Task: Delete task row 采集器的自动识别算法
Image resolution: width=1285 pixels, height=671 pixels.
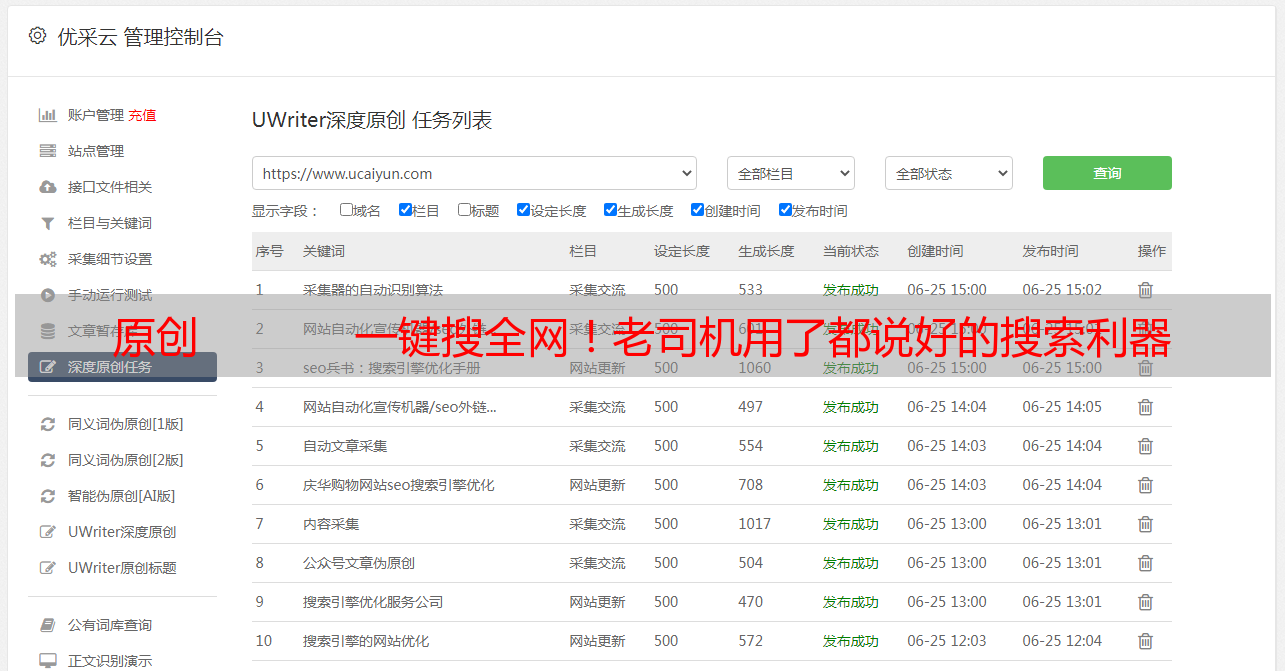Action: [1145, 290]
